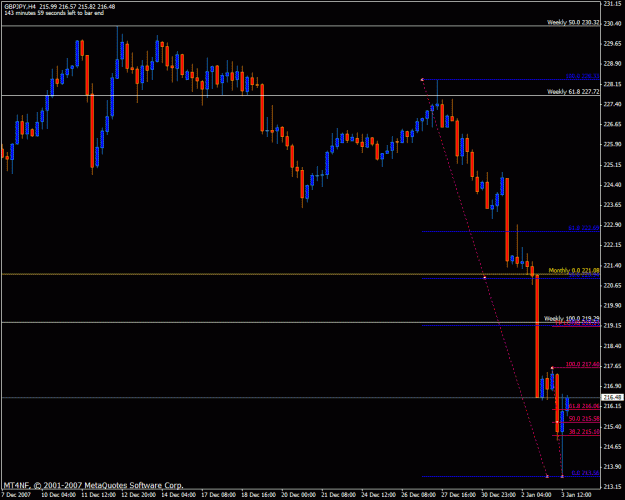Viewport: 625px width, 500px height.
Task: Click the 227.40 price axis label
Action: pos(613,104)
